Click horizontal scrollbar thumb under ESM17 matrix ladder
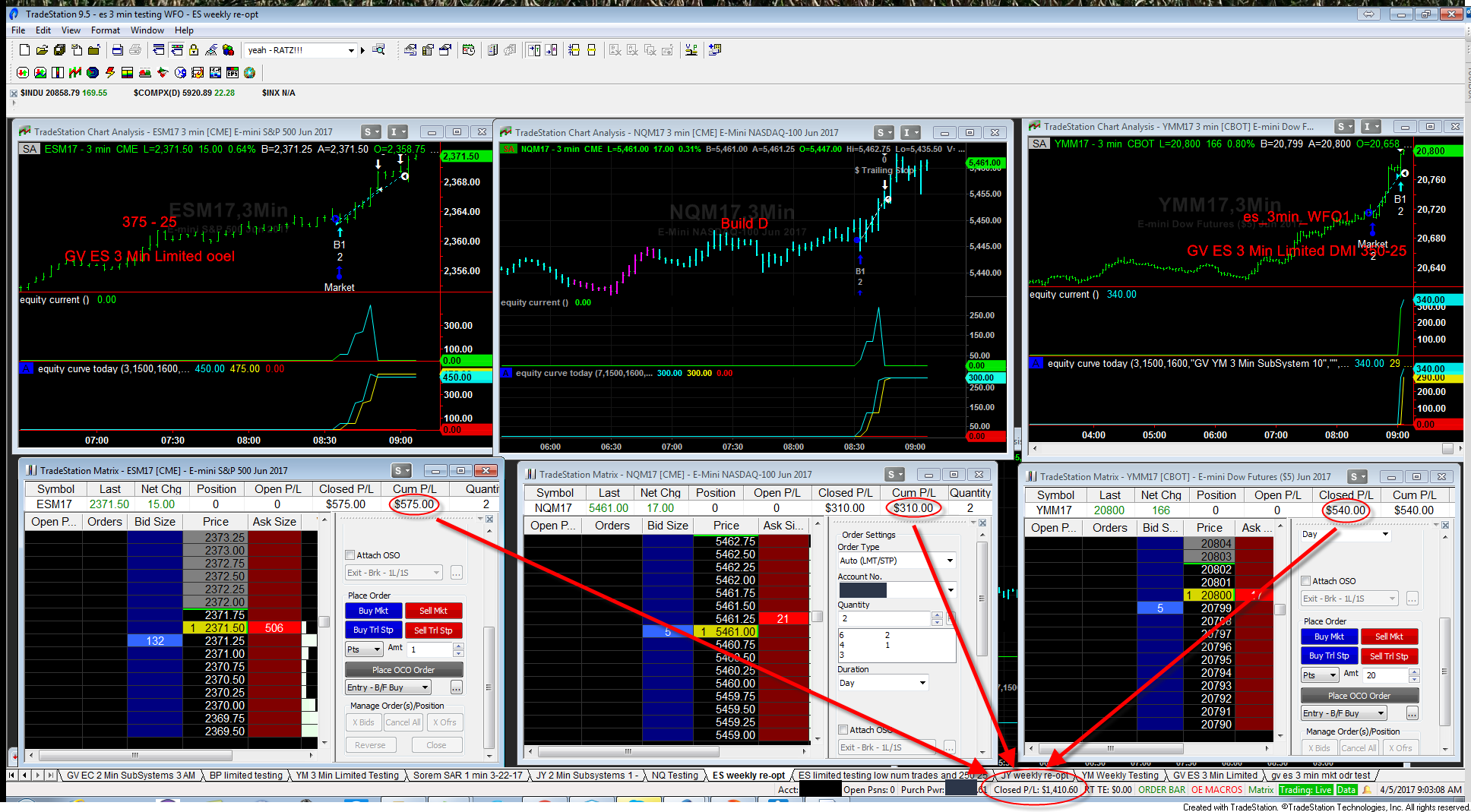This screenshot has height=812, width=1471. coord(135,756)
